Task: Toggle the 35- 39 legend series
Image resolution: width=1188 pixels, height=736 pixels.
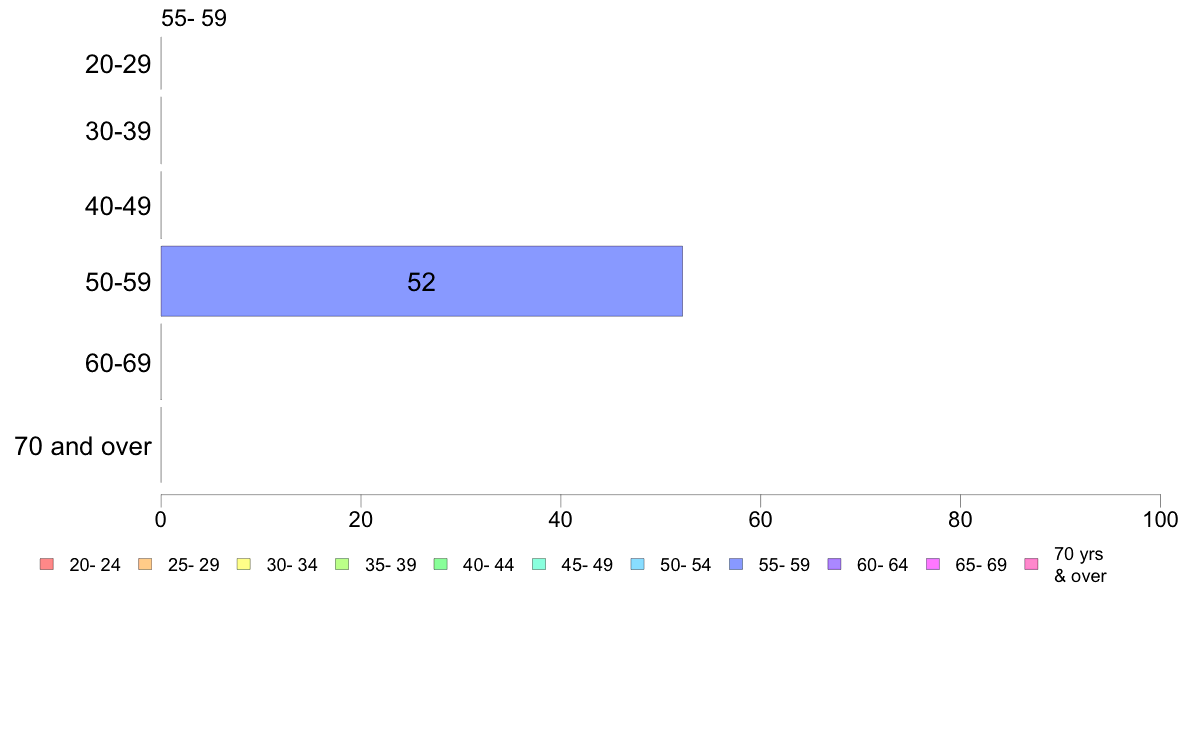Action: [376, 565]
